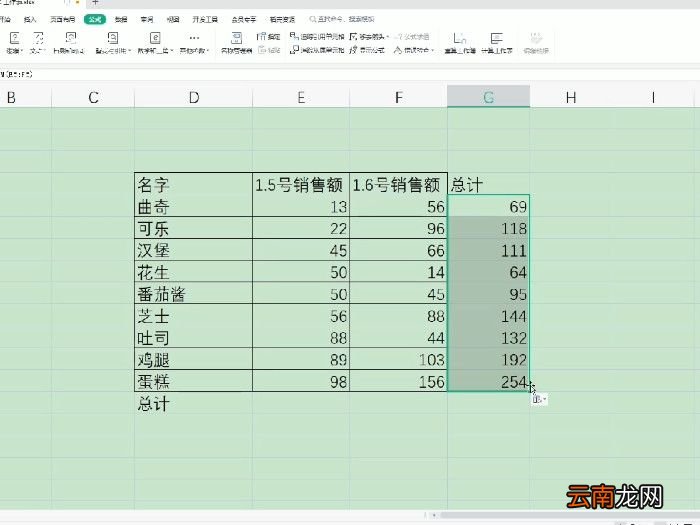This screenshot has width=700, height=525.
Task: Click Recalculate Workbook (重算工作簿) icon
Action: coord(459,38)
